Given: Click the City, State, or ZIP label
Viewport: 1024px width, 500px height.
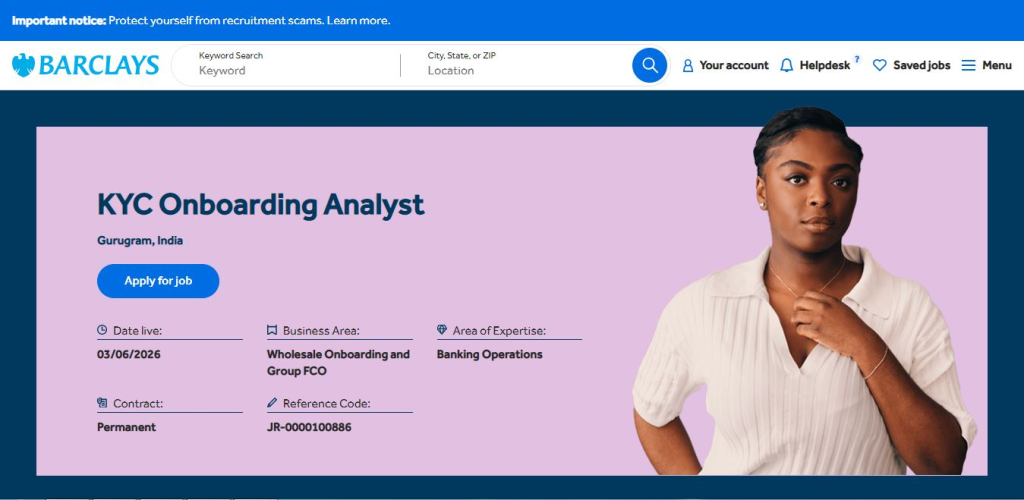Looking at the screenshot, I should point(461,55).
